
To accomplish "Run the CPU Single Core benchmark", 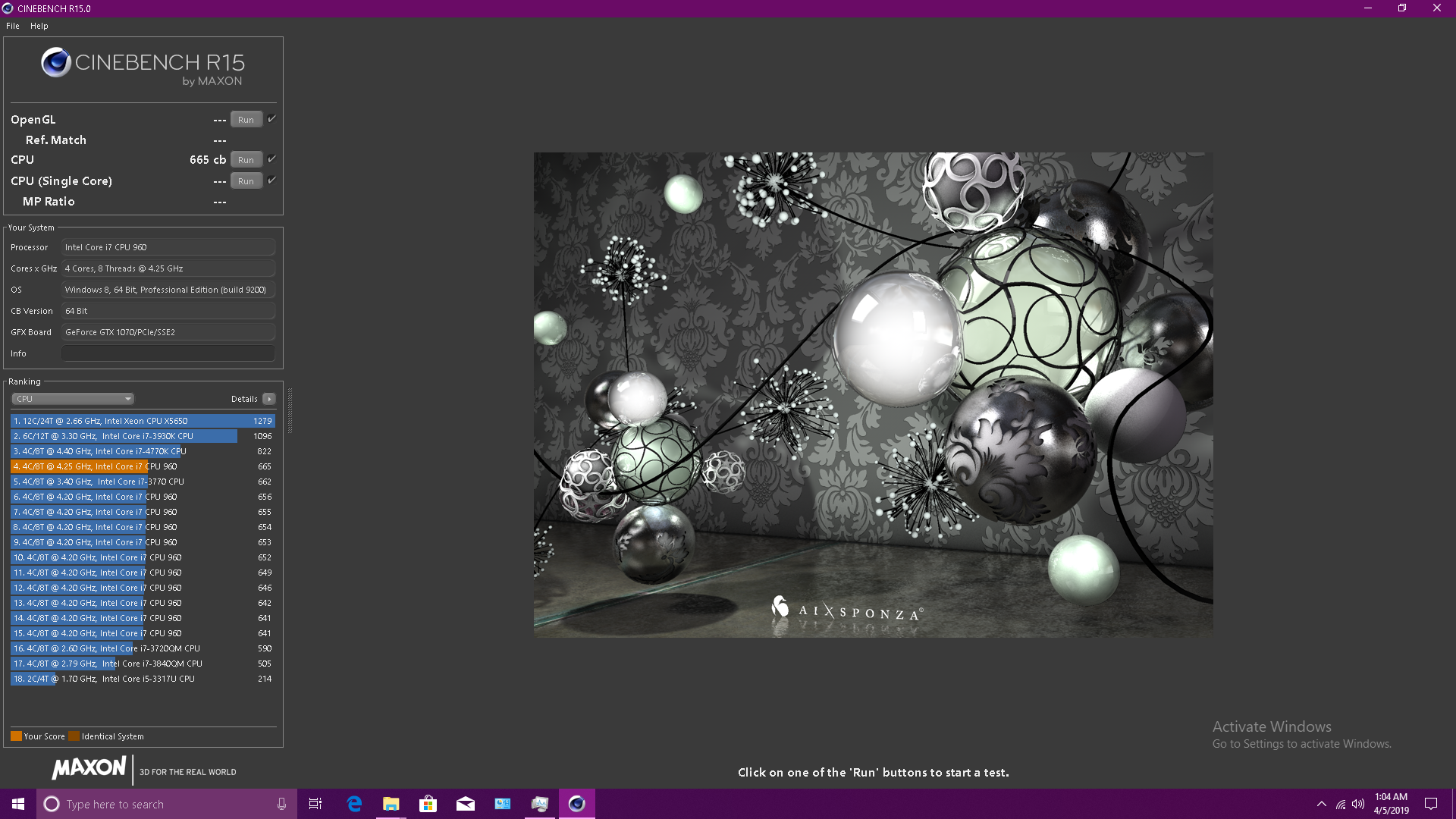I will 246,181.
